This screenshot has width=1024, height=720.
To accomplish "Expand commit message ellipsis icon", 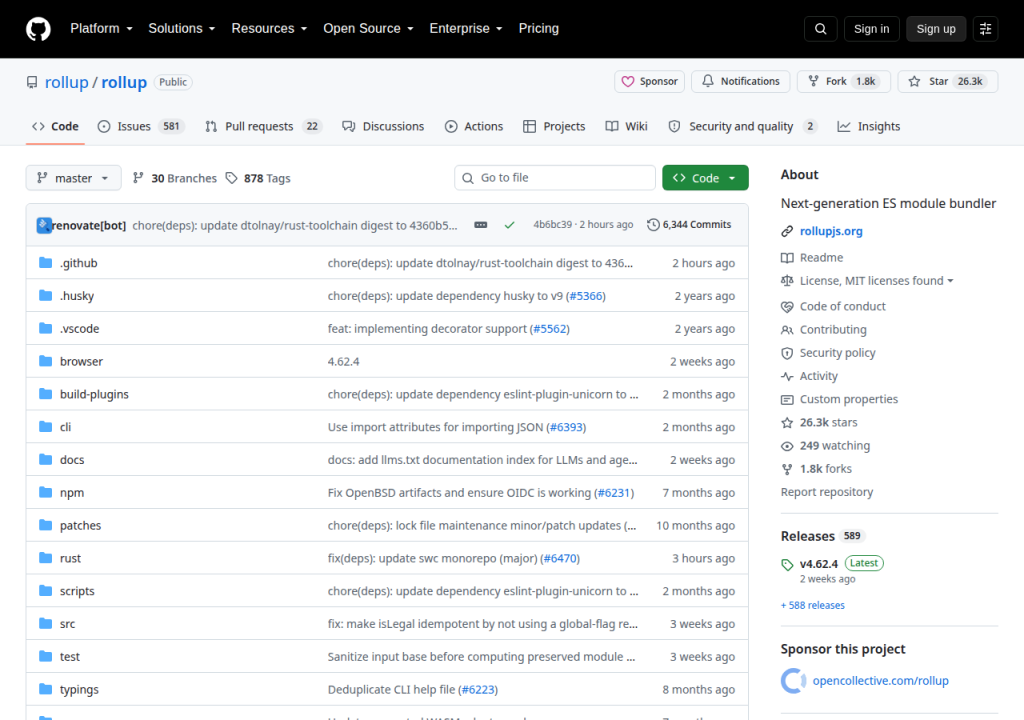I will tap(481, 225).
